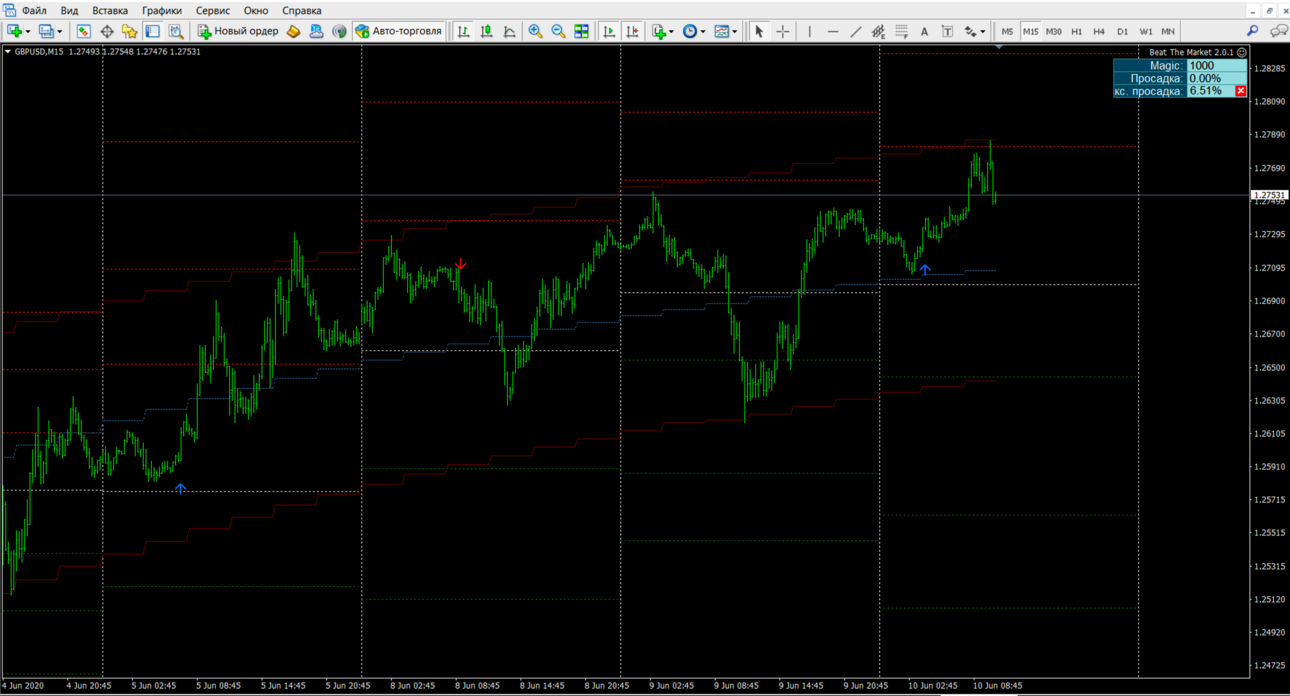Screen dimensions: 1290x696
Task: Open the Periods clock icon
Action: click(x=690, y=31)
